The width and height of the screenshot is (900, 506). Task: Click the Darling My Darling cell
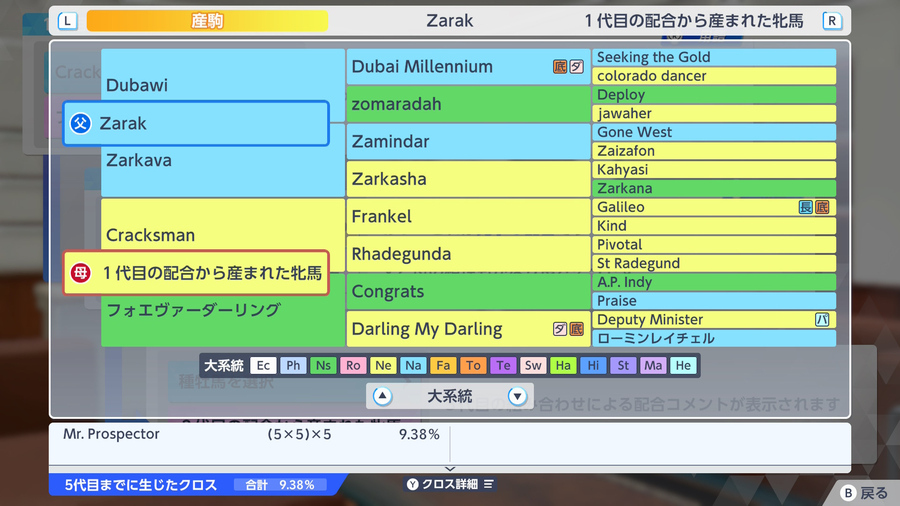pyautogui.click(x=468, y=329)
